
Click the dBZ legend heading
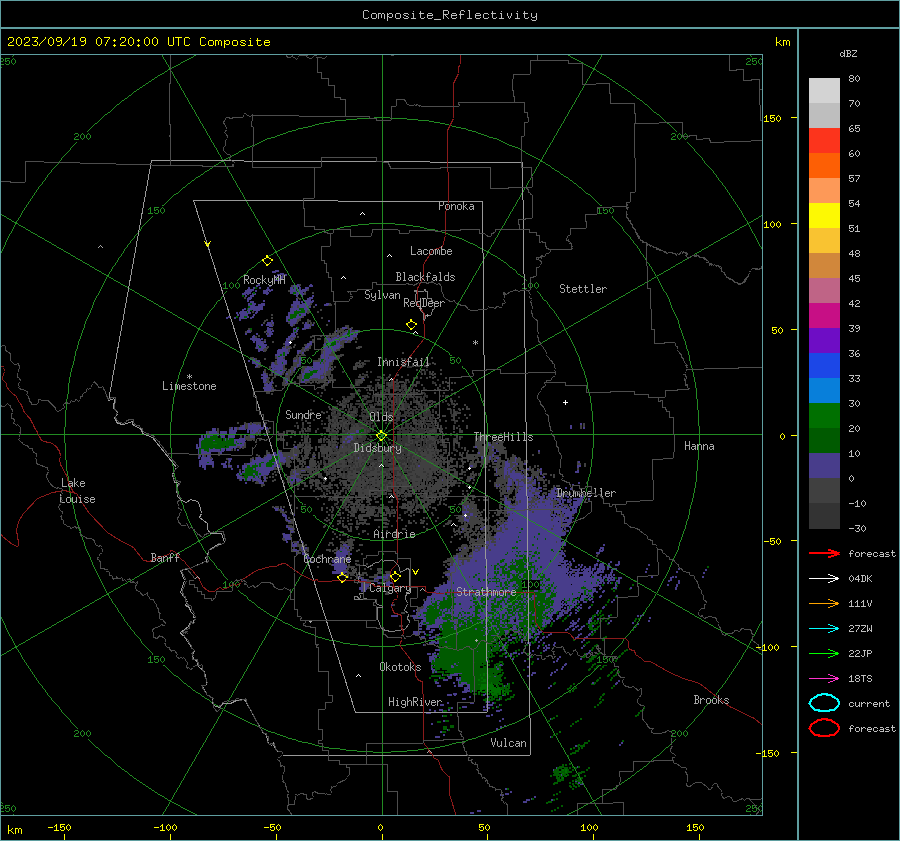click(848, 53)
